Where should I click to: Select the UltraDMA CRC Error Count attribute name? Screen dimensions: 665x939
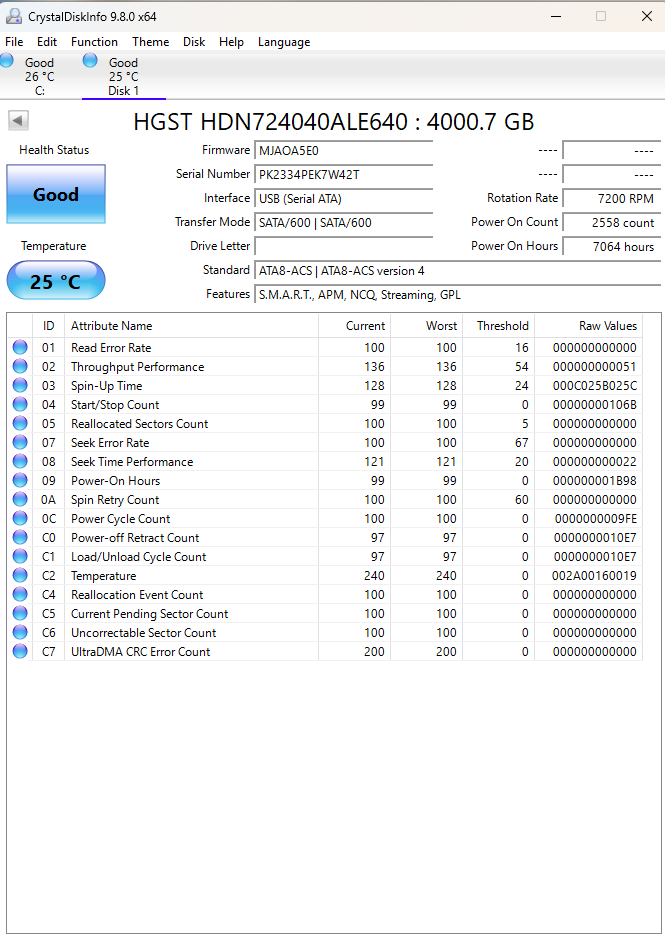(140, 652)
